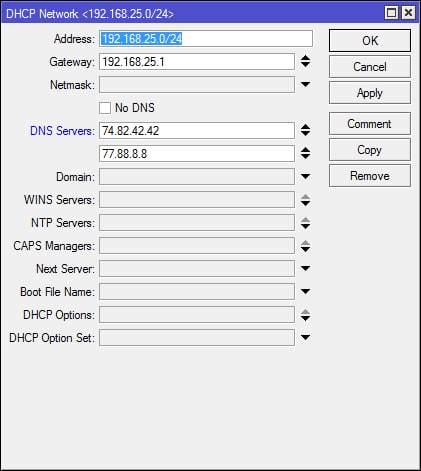Viewport: 421px width, 471px height.
Task: Expand the Next Server field arrow
Action: [x=305, y=269]
